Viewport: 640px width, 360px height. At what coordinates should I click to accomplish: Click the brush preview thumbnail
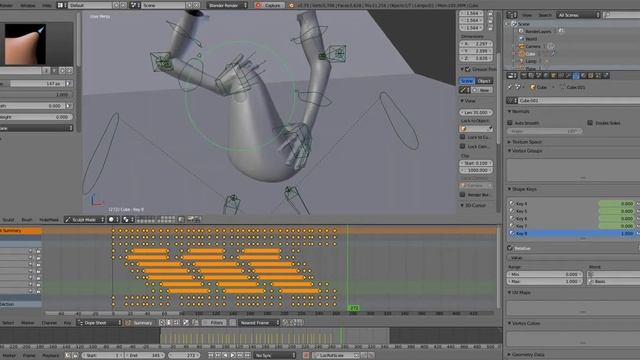tap(25, 44)
